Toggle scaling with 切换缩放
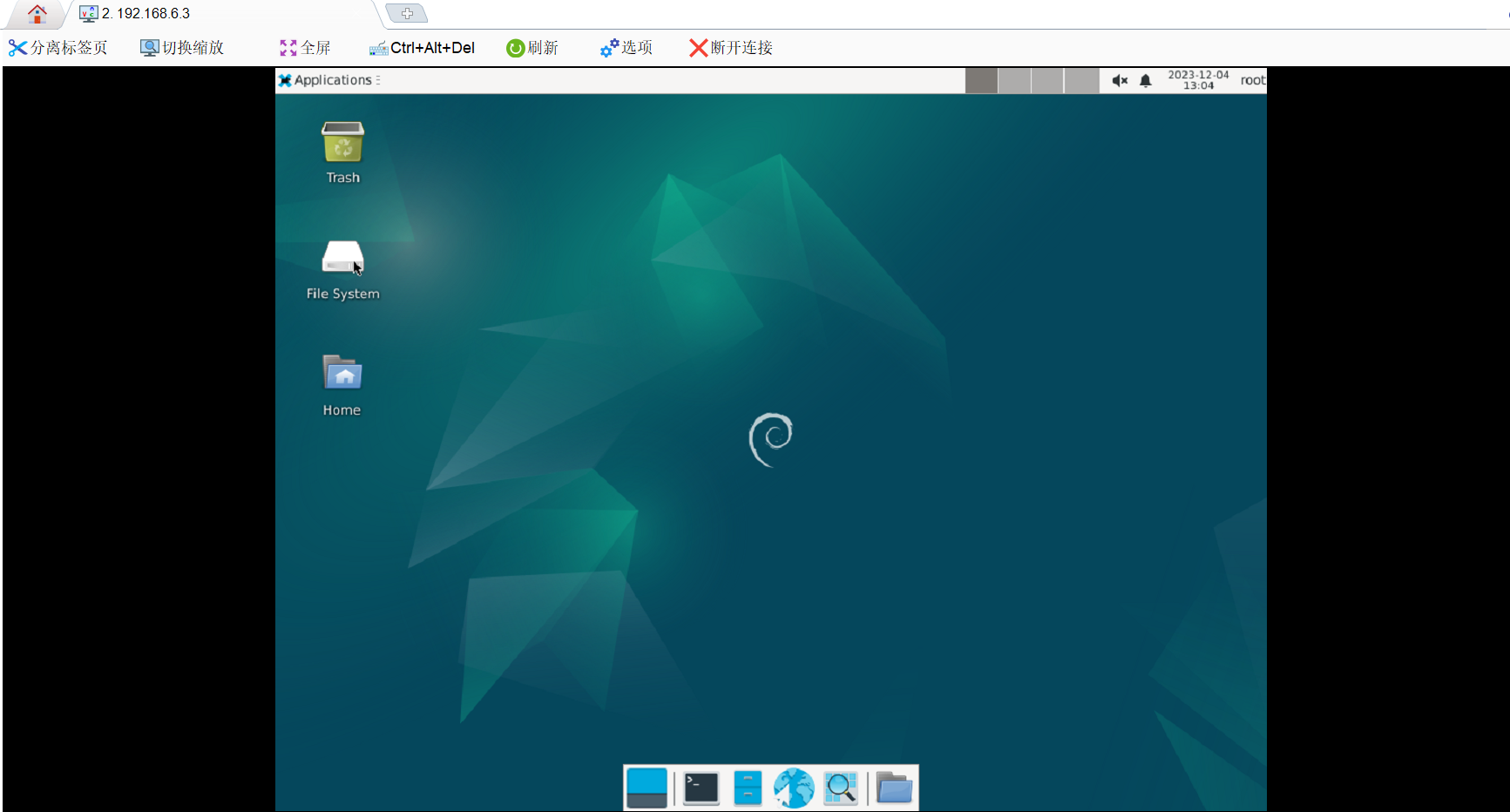The image size is (1510, 812). (182, 48)
